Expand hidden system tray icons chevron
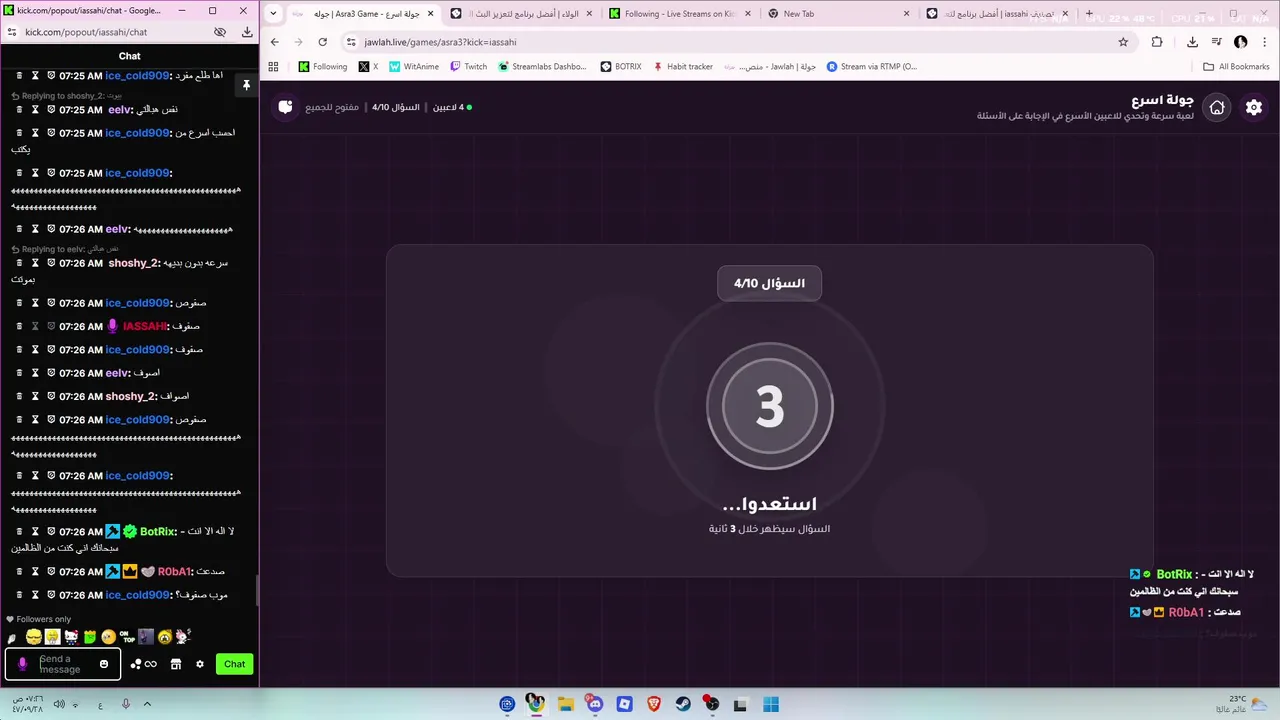The image size is (1280, 720). [x=147, y=704]
